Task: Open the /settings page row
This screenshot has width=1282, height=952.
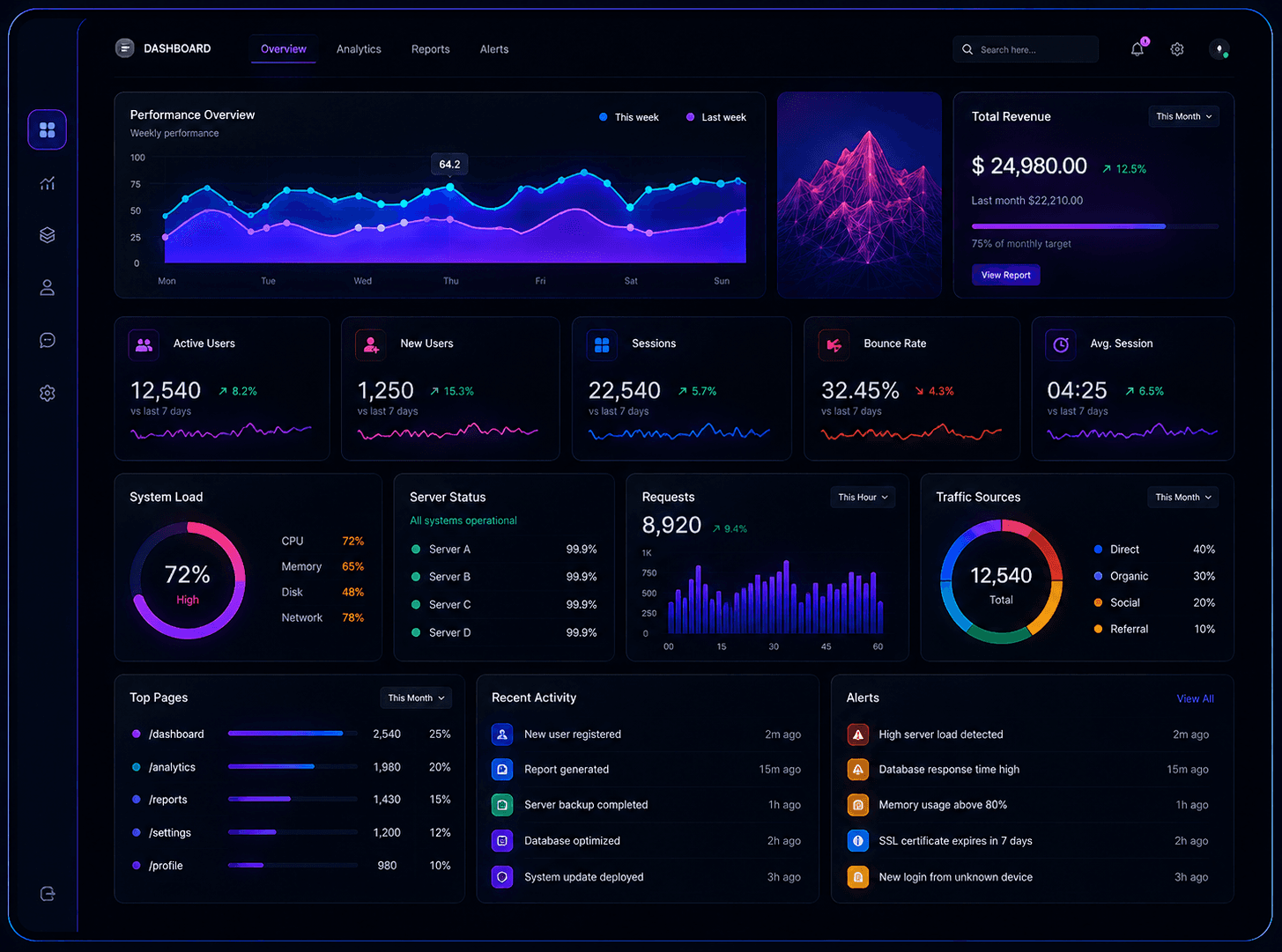Action: point(291,832)
